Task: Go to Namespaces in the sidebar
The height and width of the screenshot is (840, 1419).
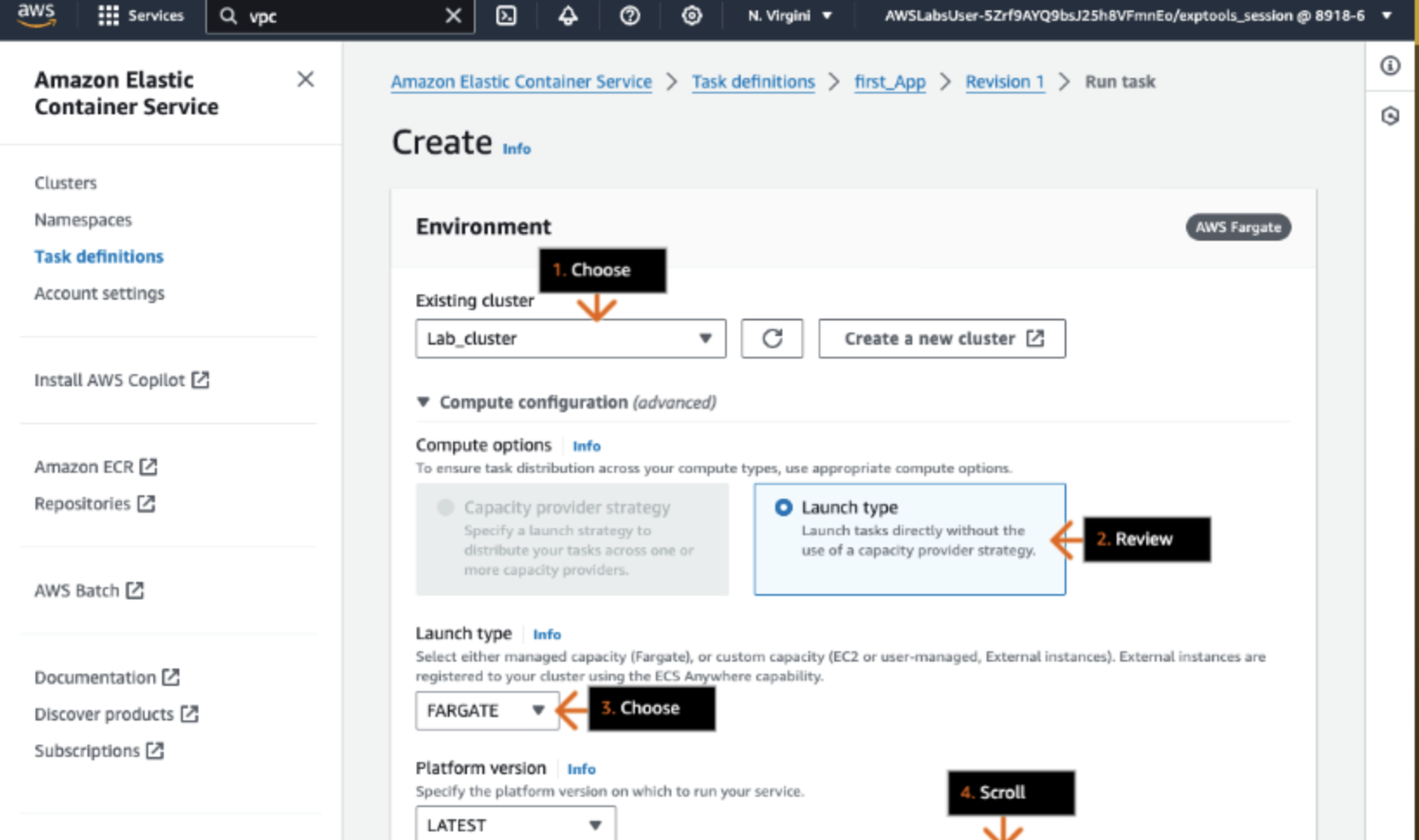Action: [x=83, y=220]
